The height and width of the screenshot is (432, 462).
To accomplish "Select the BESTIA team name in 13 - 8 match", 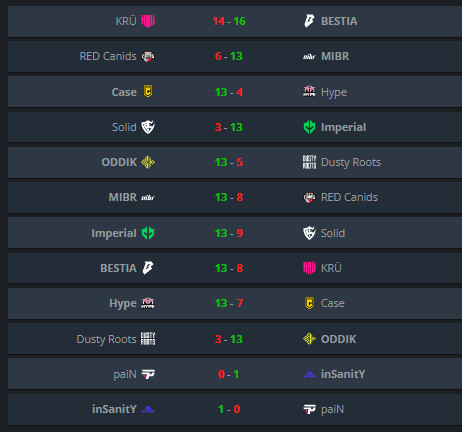I will (118, 268).
